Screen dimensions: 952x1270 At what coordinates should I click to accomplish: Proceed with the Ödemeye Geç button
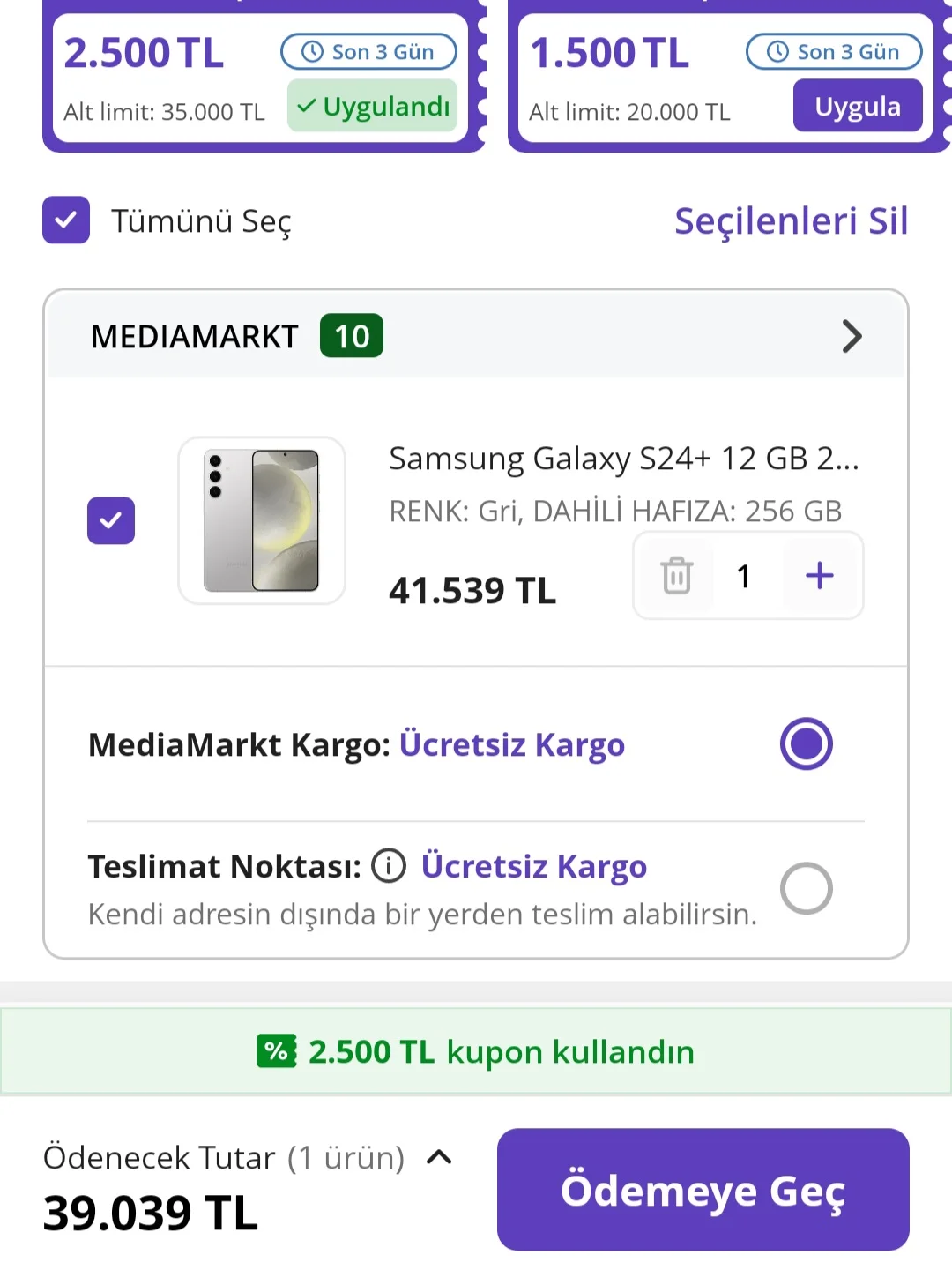(703, 1190)
